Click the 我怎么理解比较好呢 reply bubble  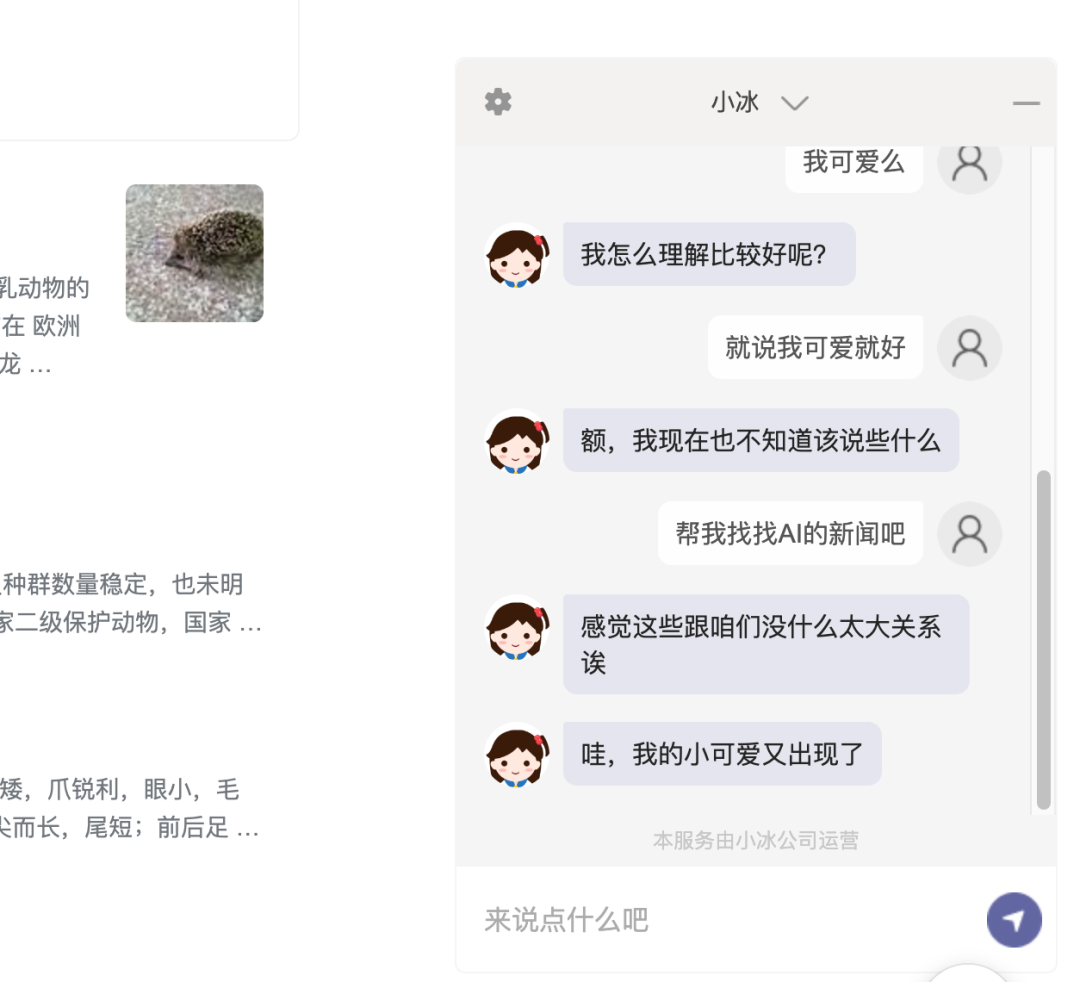709,254
